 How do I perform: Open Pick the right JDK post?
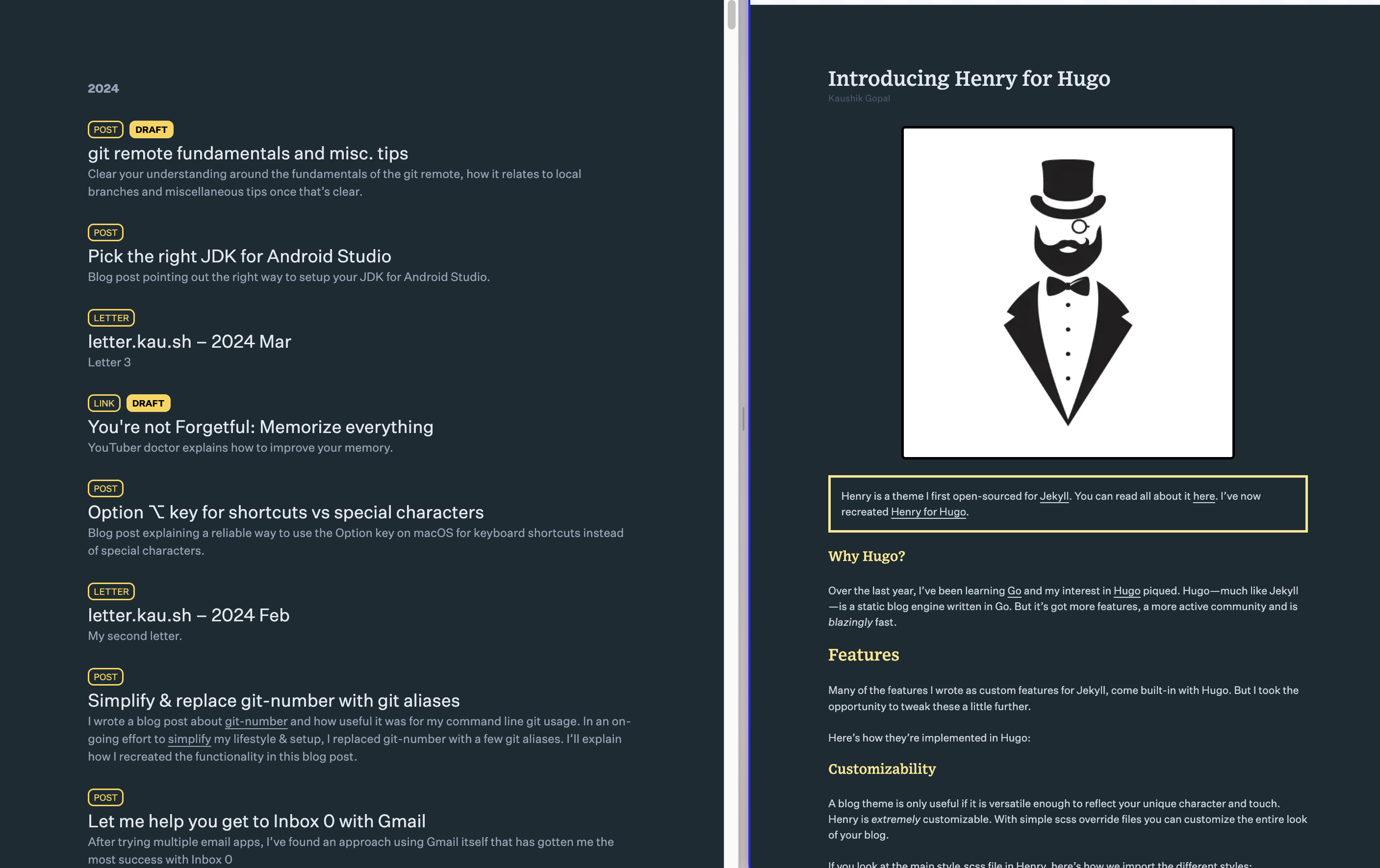pyautogui.click(x=239, y=256)
